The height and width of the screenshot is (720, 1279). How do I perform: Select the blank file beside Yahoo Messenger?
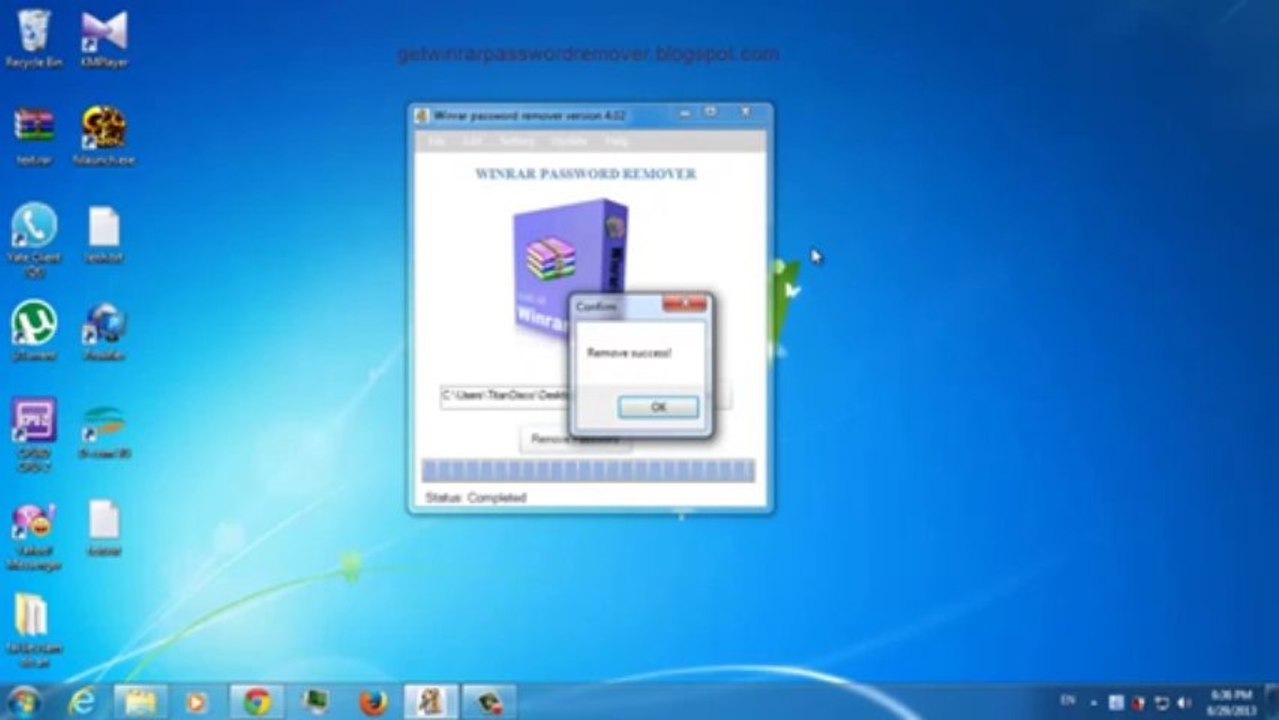click(x=104, y=528)
